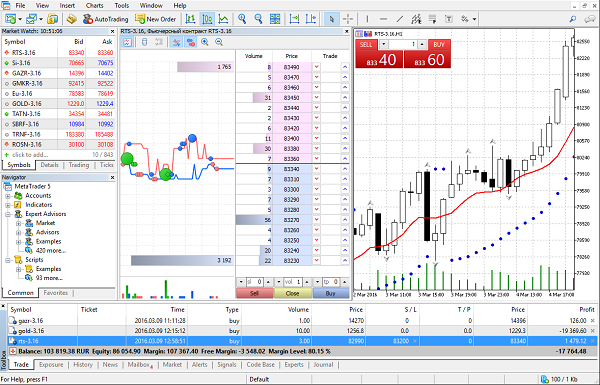Open the new chart toolbar icon
This screenshot has width=600, height=385.
click(x=11, y=19)
